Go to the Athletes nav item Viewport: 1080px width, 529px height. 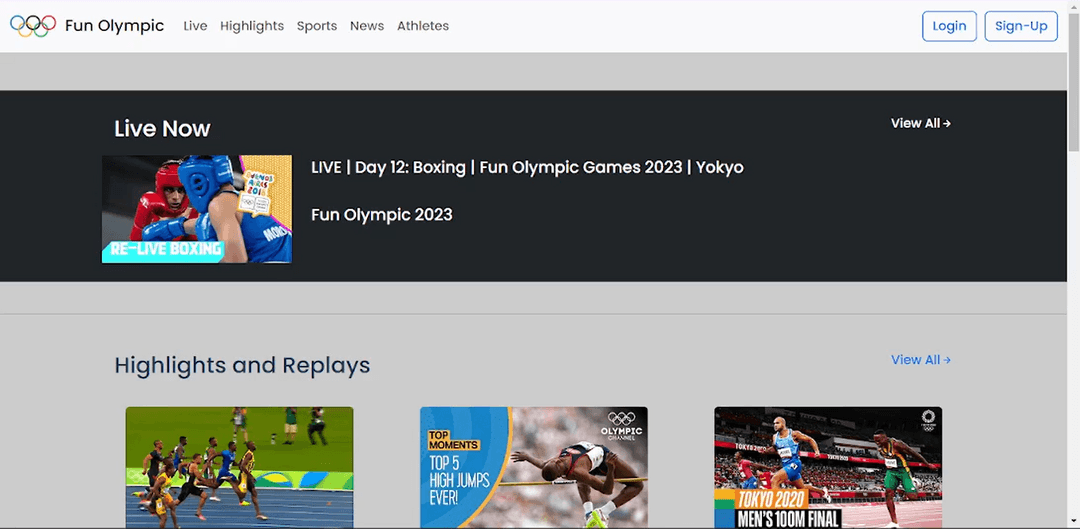click(423, 26)
